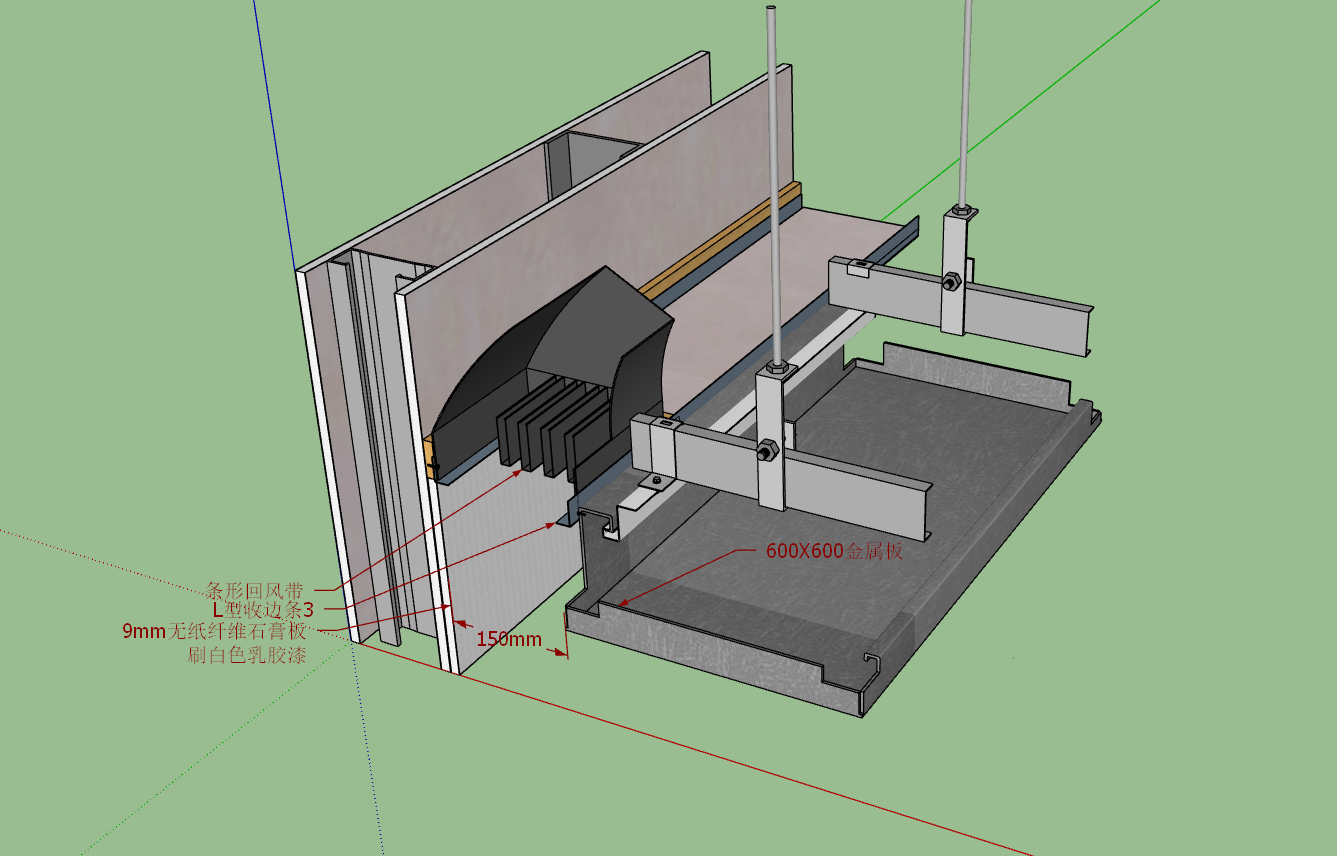Select the 条形回风带 annotation label
Screen dimensions: 1337x856
[x=255, y=590]
